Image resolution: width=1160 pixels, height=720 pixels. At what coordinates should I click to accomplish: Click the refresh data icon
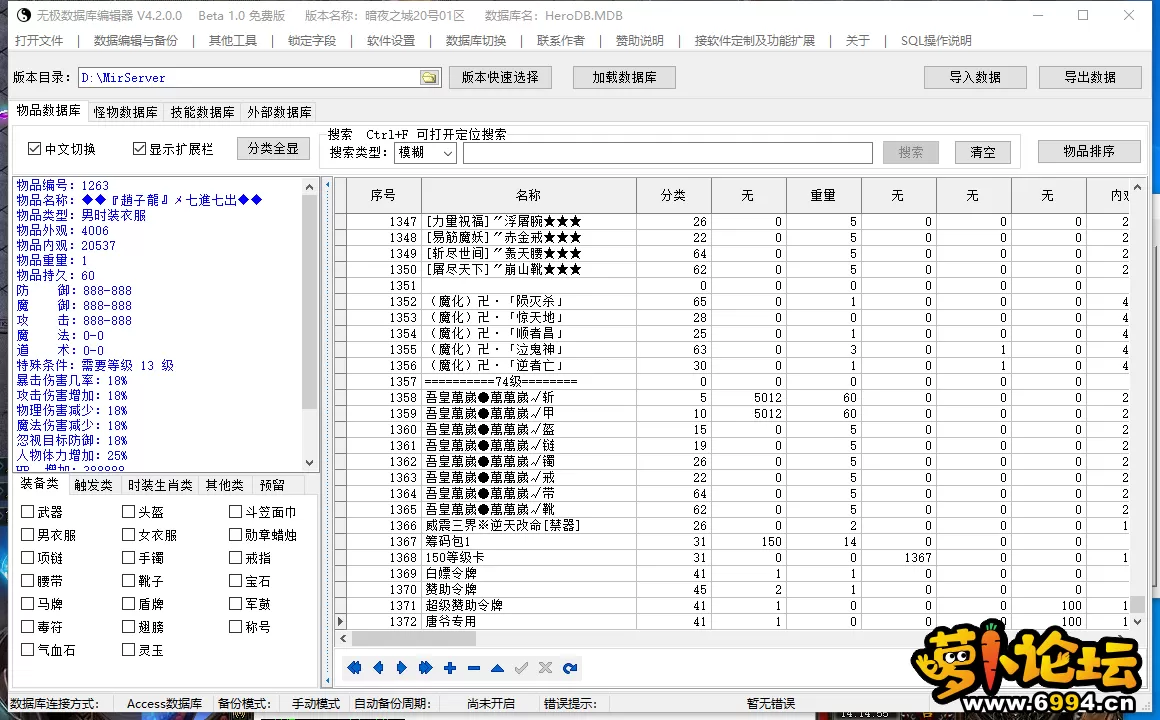click(x=570, y=668)
